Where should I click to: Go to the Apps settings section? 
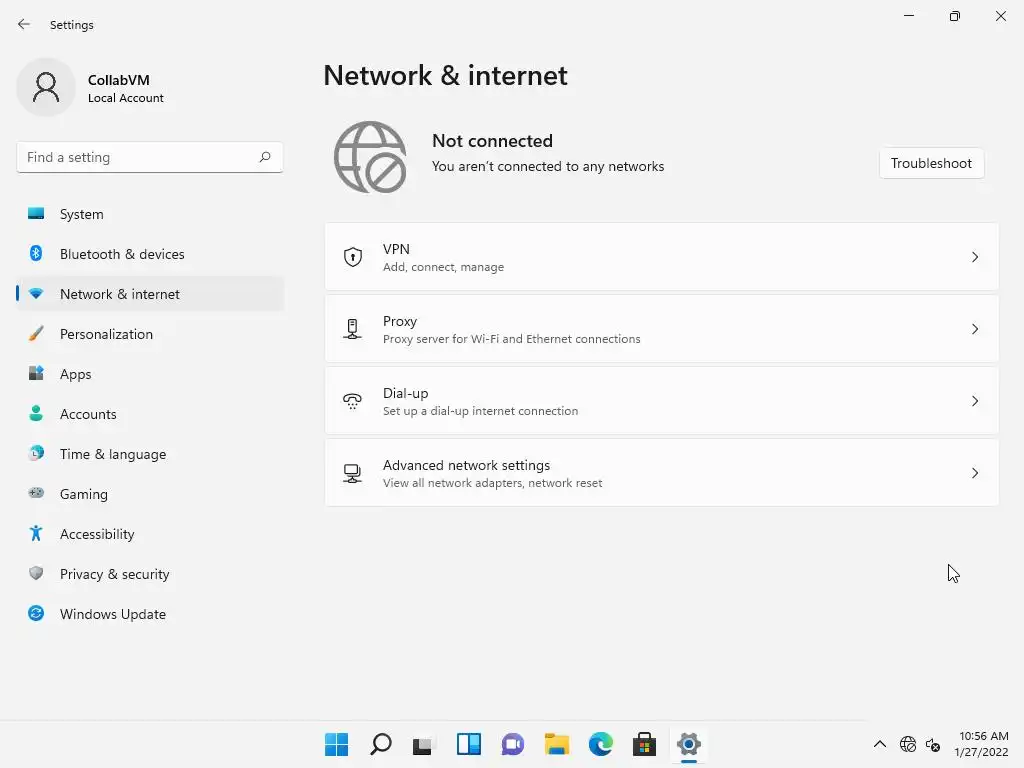click(75, 374)
